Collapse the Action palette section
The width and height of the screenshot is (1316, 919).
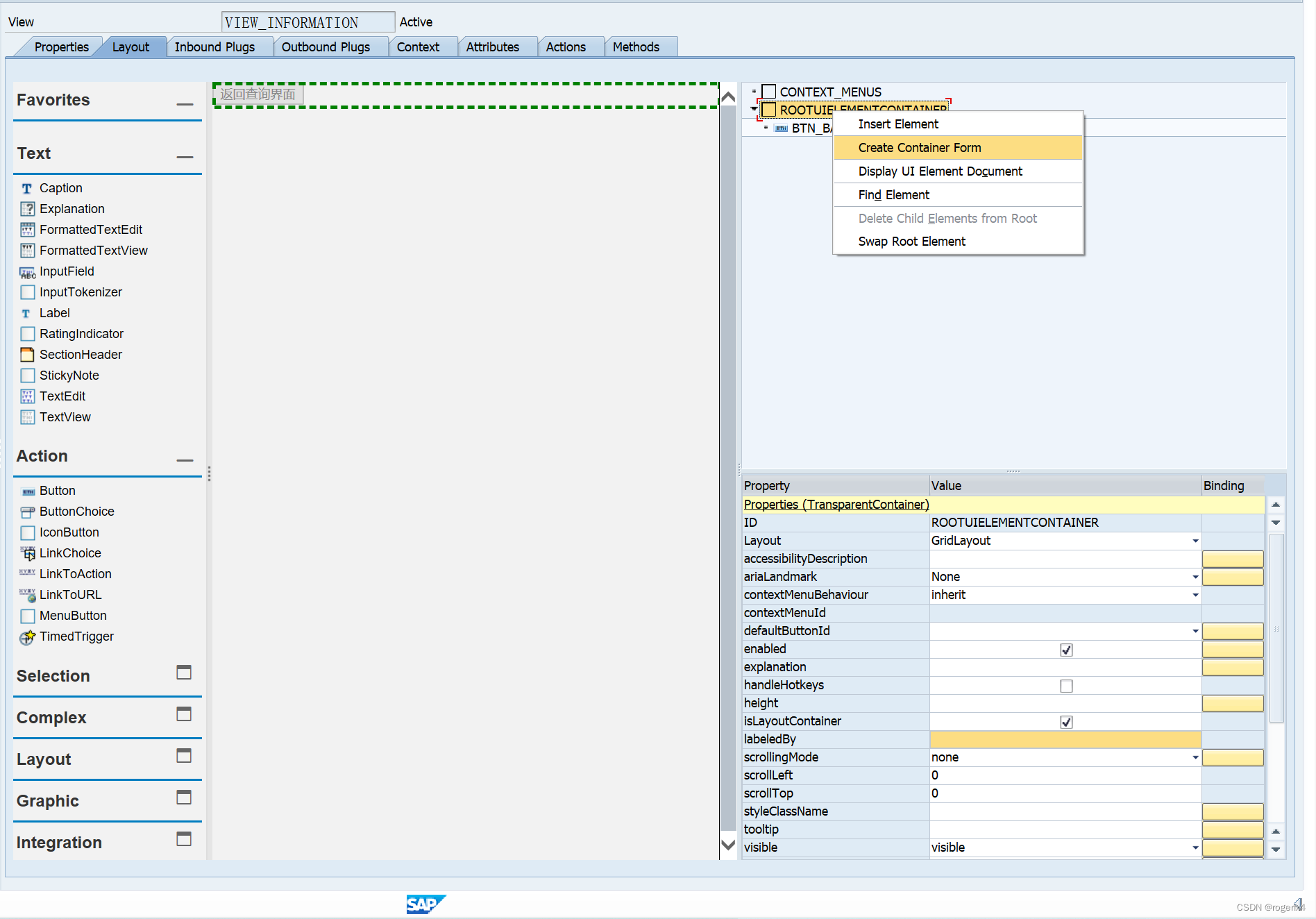(185, 460)
